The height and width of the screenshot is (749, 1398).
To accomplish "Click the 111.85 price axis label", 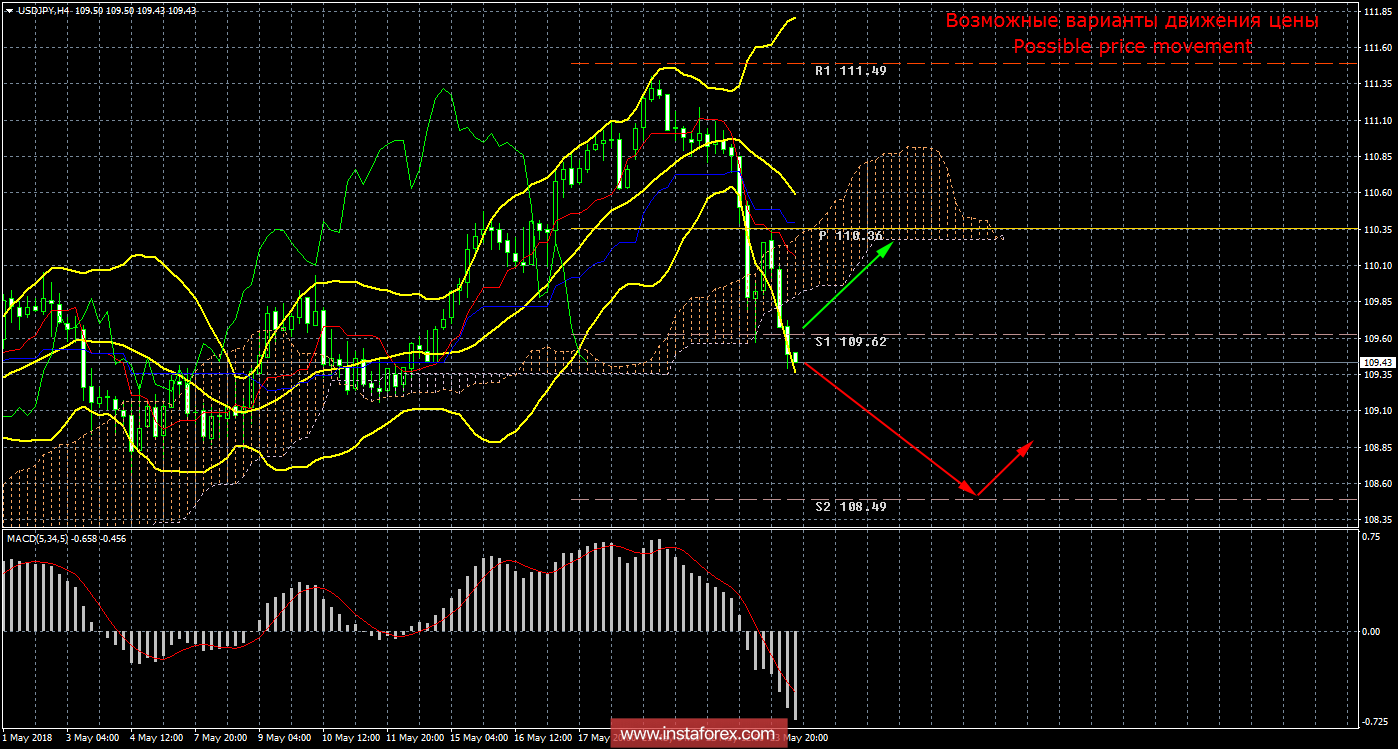I will pos(1378,12).
